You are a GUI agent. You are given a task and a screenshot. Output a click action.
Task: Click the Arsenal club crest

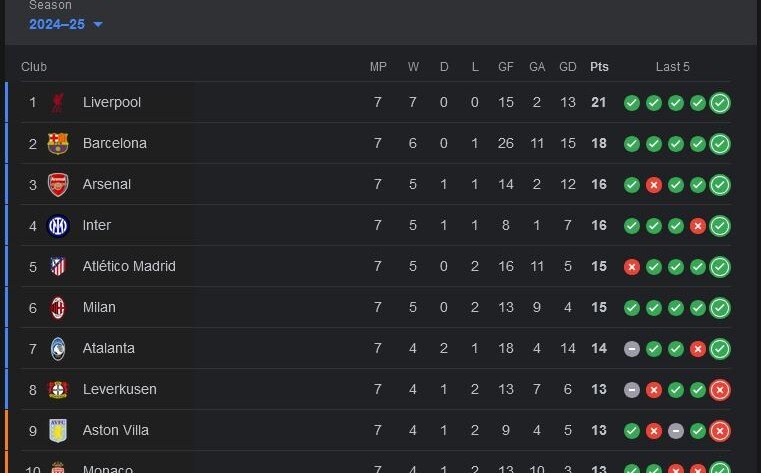click(58, 184)
